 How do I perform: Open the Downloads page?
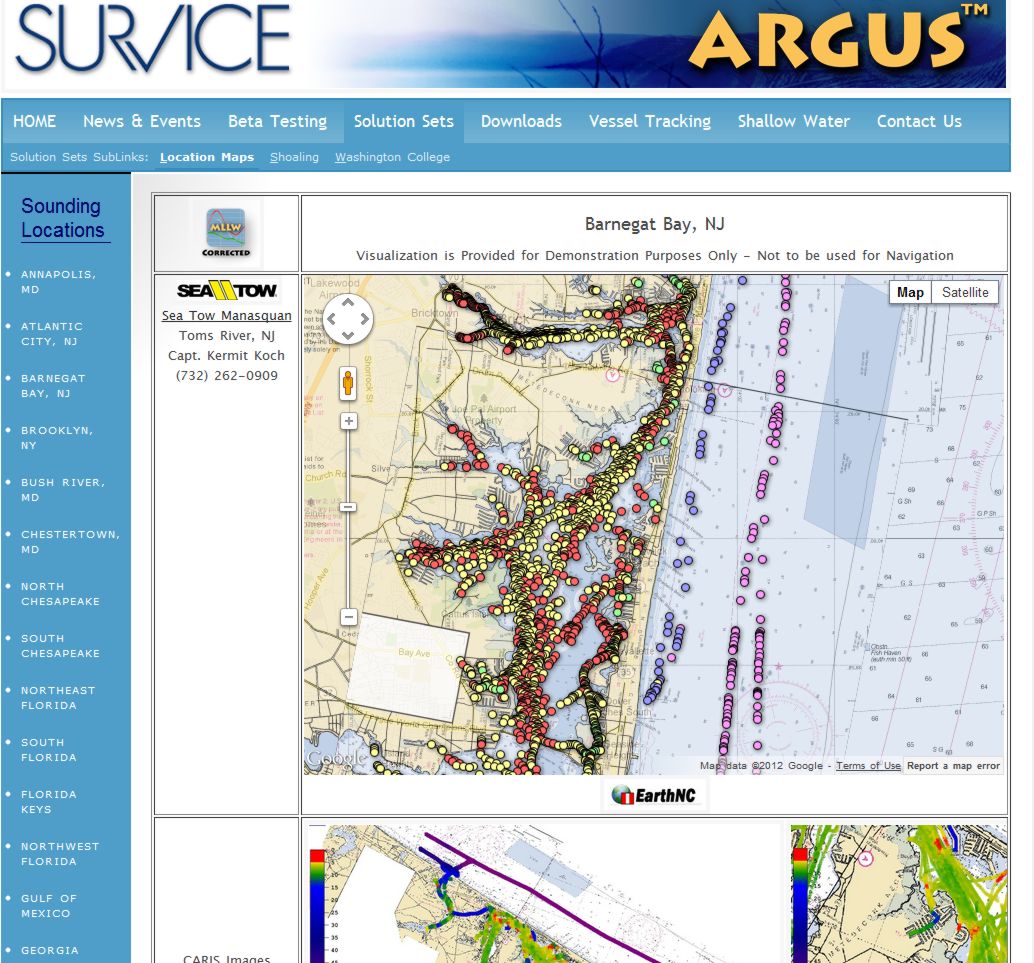[521, 121]
